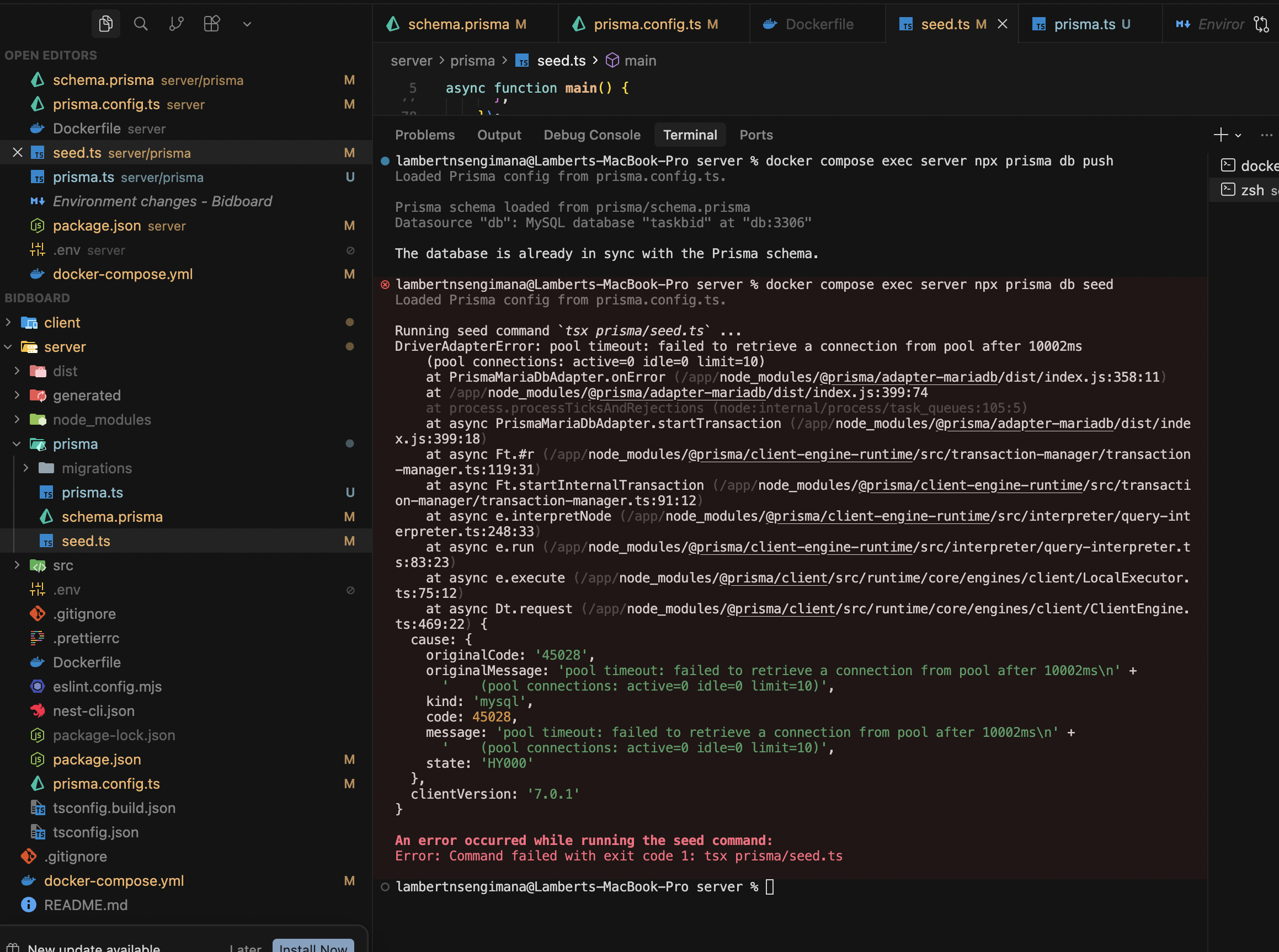Open docker-compose.yml in the file tree

tap(114, 880)
